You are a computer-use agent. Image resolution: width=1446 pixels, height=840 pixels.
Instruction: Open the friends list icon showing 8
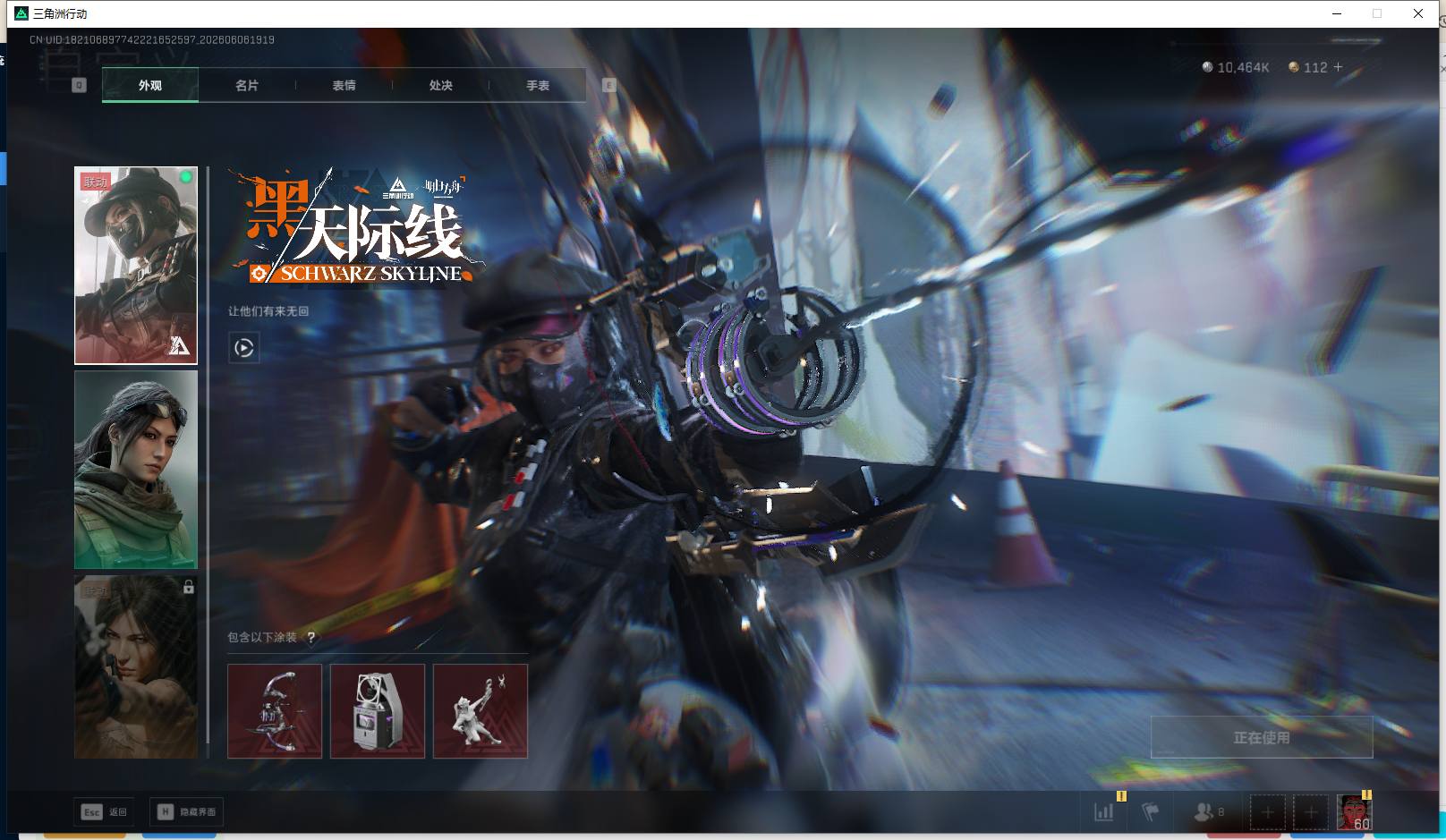click(x=1209, y=812)
